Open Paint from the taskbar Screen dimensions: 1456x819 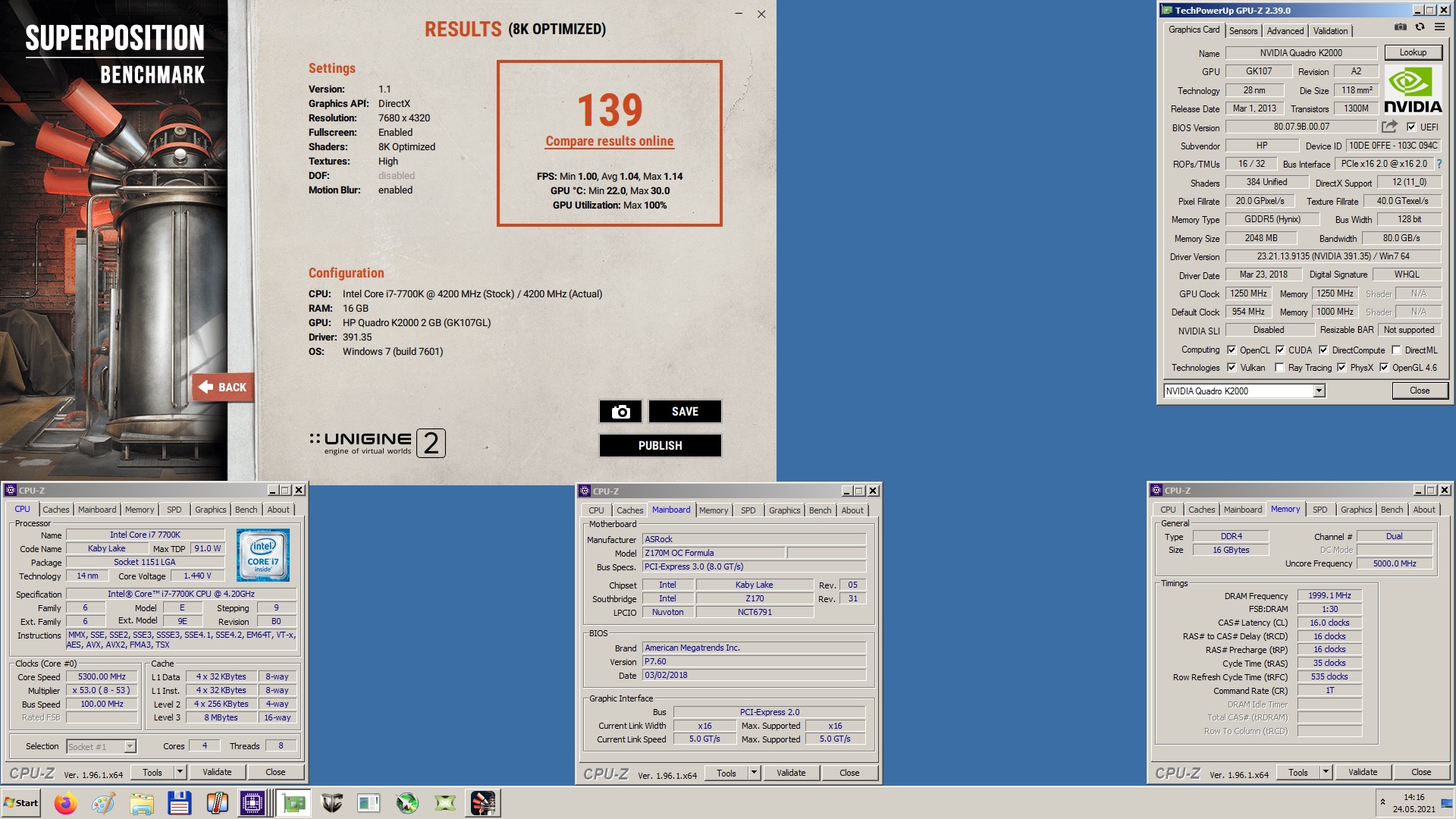(x=104, y=803)
